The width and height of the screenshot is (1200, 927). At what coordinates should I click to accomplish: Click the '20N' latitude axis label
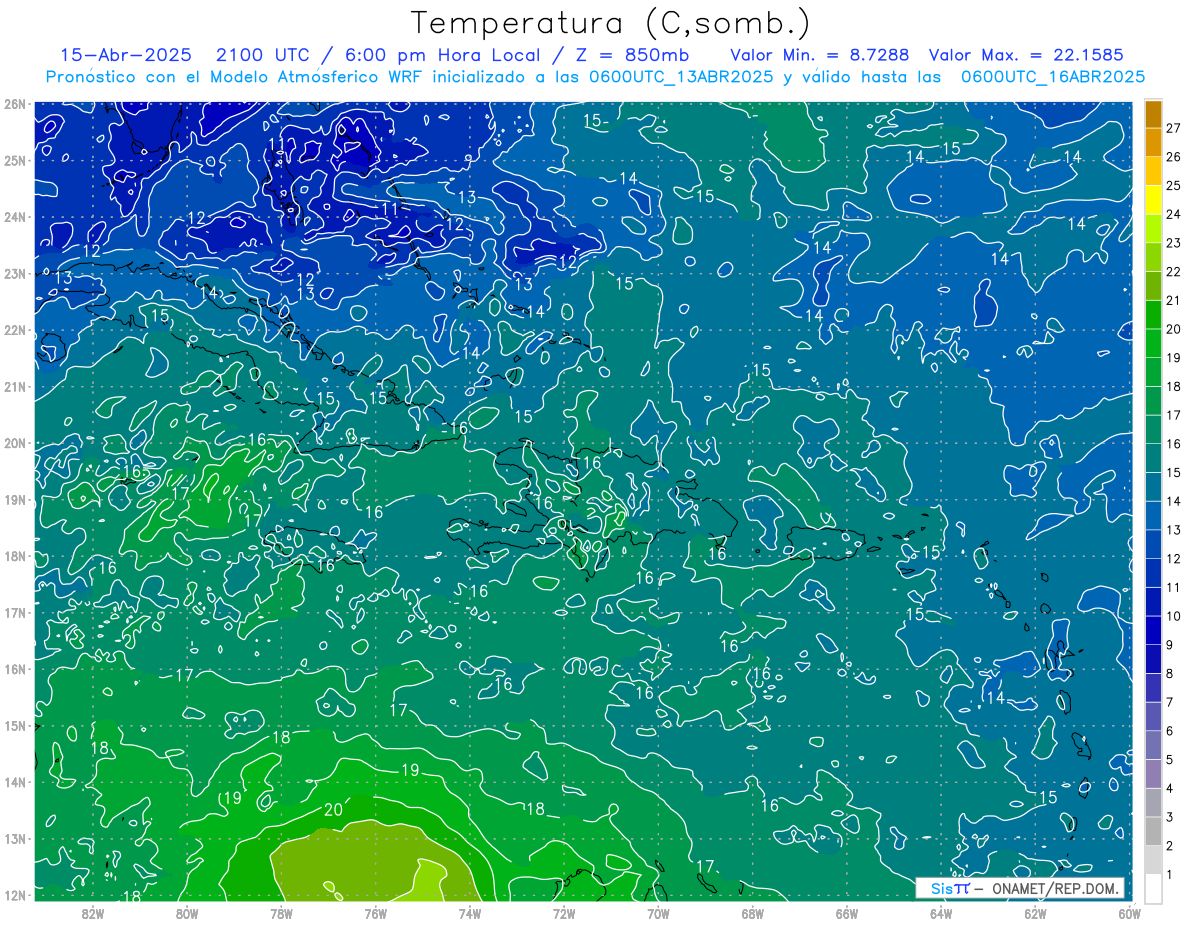point(14,443)
